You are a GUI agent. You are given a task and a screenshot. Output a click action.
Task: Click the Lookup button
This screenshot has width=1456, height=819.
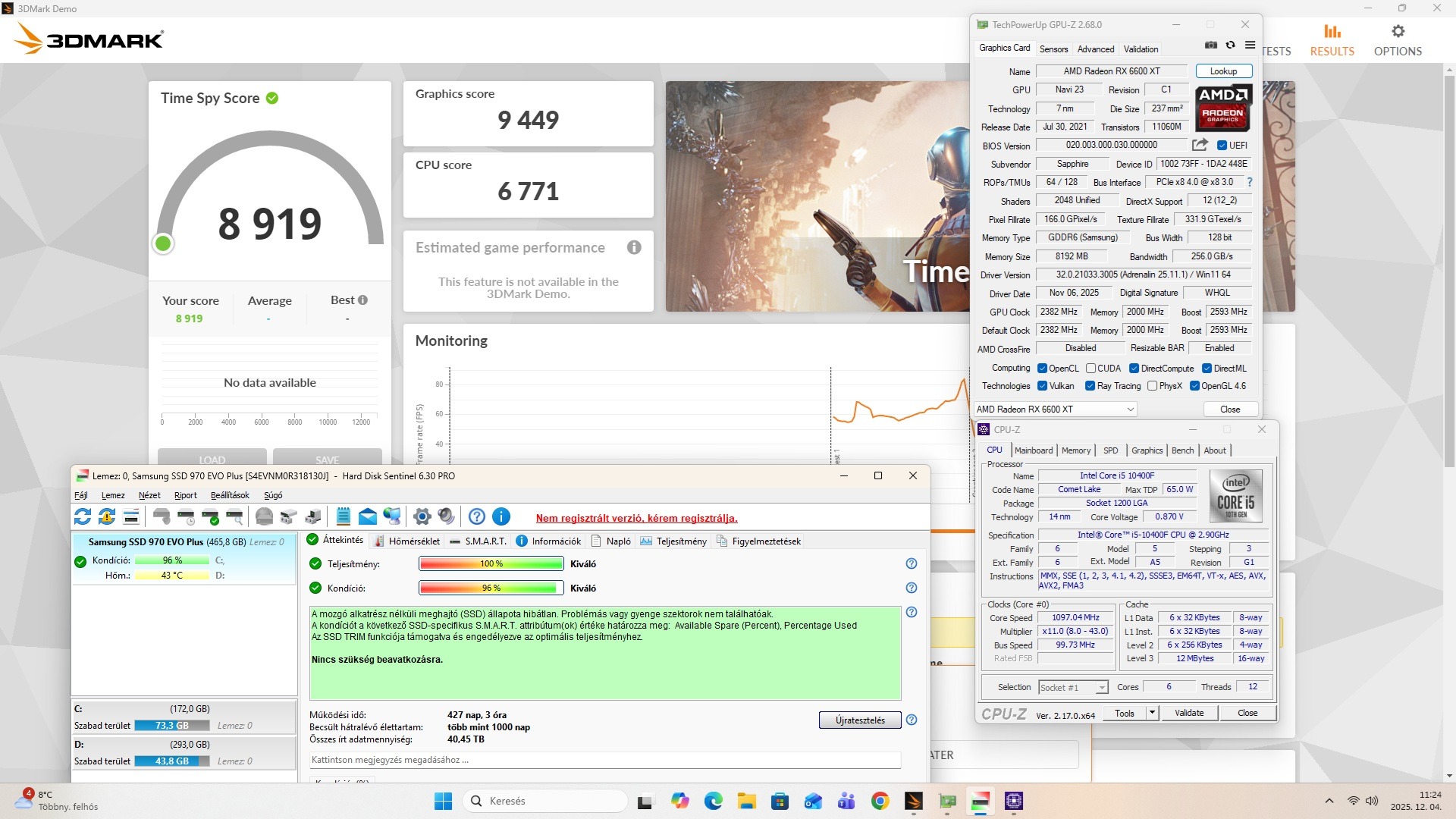[x=1223, y=71]
